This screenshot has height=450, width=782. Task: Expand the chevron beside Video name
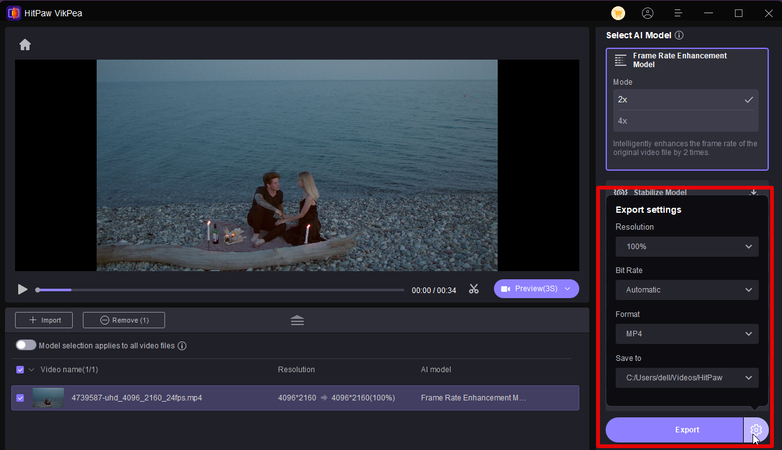coord(31,370)
